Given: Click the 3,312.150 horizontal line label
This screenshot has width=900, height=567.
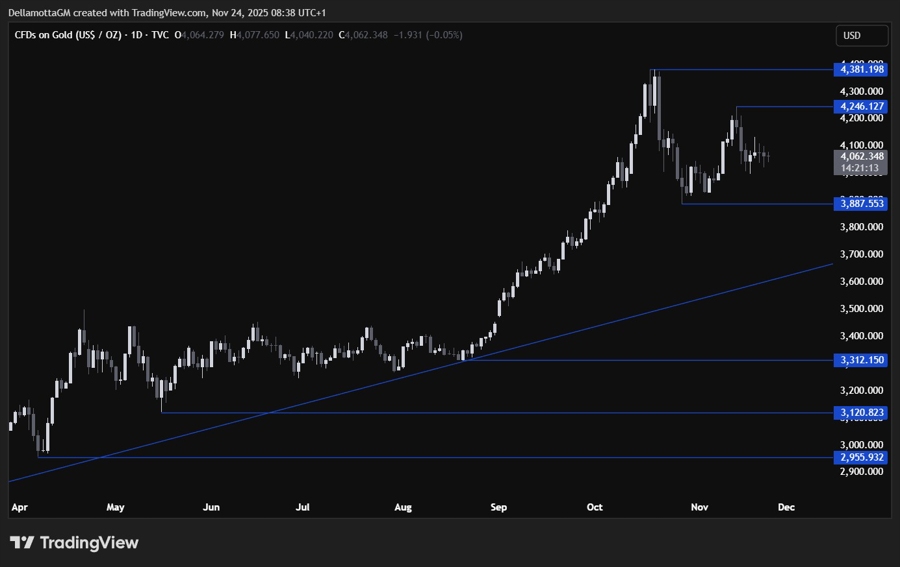Looking at the screenshot, I should pyautogui.click(x=861, y=360).
